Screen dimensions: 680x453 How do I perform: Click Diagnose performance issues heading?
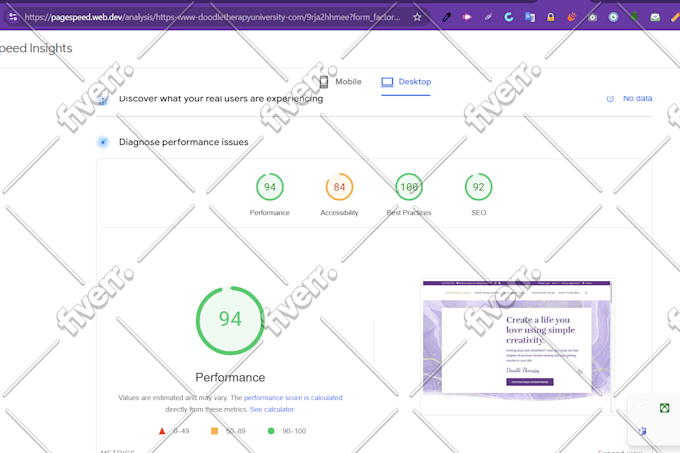183,142
